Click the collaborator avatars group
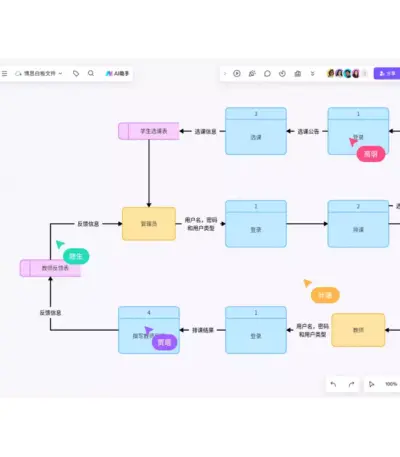This screenshot has height=457, width=400. pyautogui.click(x=343, y=74)
